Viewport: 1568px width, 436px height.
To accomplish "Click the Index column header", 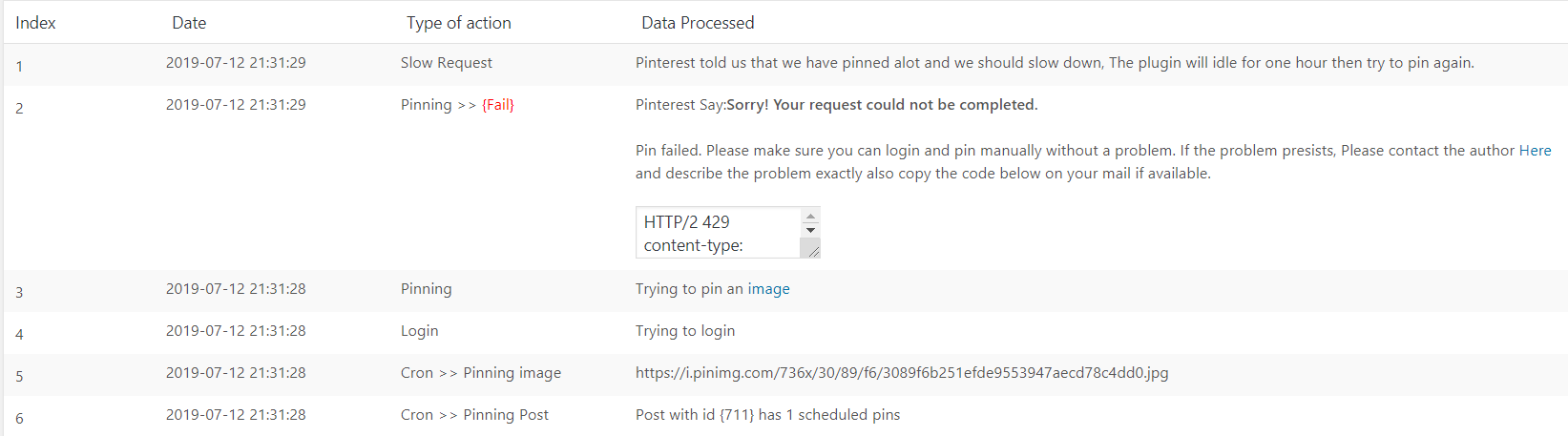I will 35,23.
